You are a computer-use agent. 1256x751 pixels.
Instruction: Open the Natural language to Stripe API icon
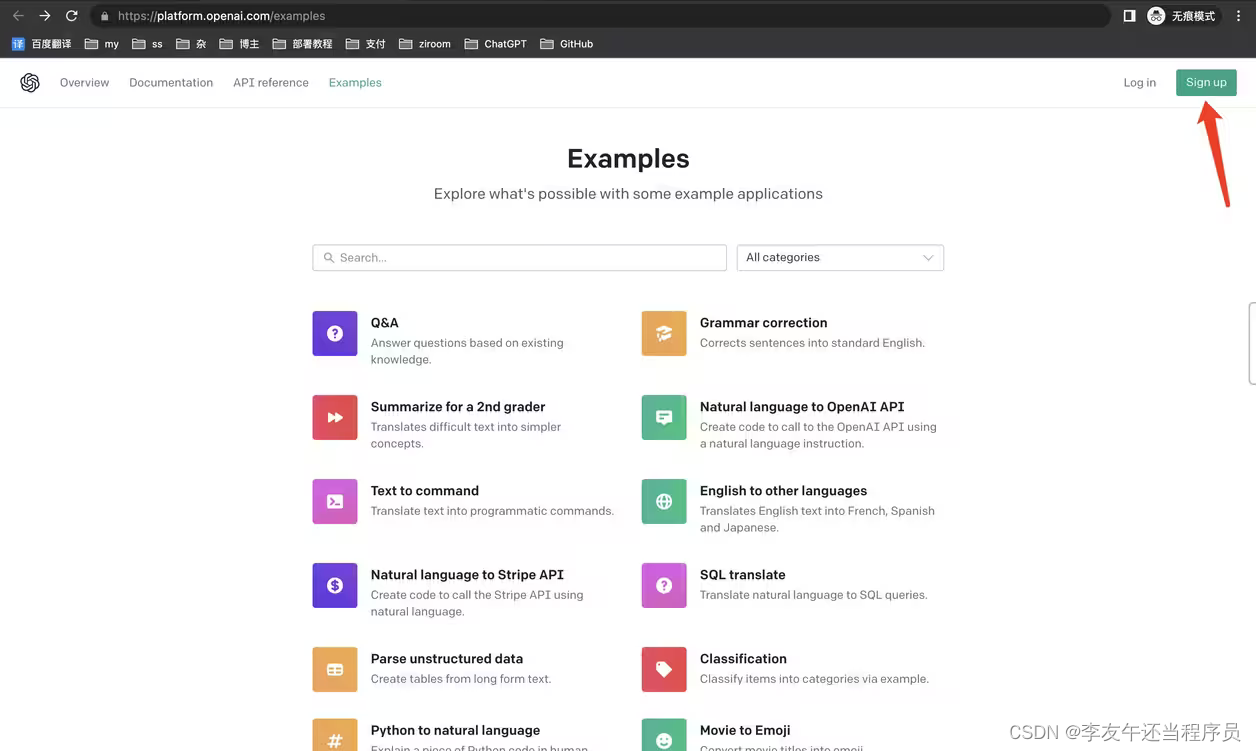(335, 586)
